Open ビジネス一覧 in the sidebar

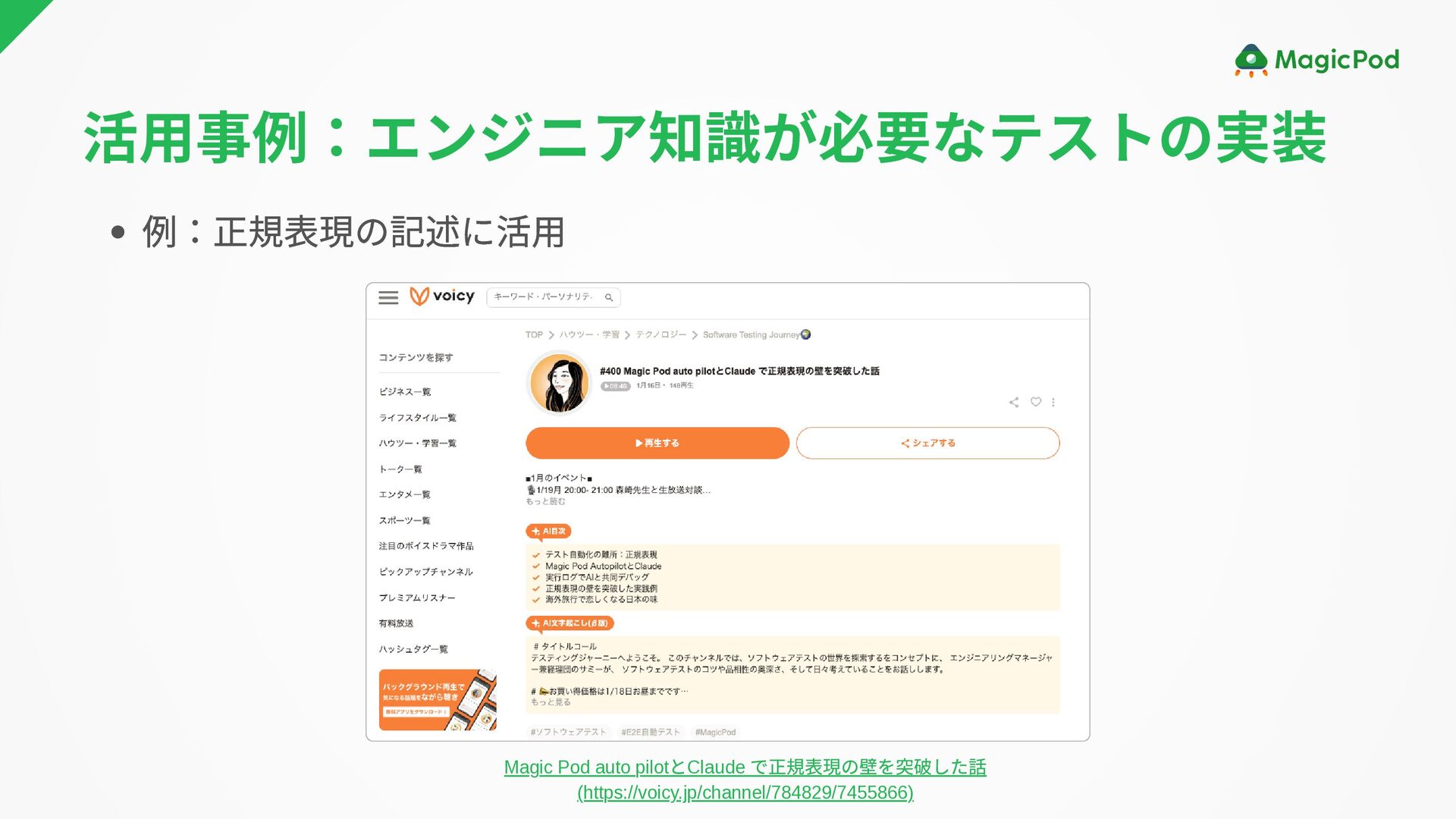tap(405, 391)
